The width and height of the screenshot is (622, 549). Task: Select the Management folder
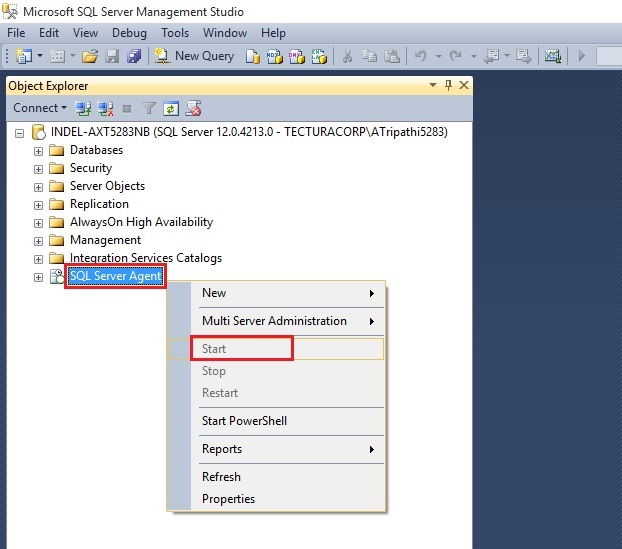tap(105, 240)
